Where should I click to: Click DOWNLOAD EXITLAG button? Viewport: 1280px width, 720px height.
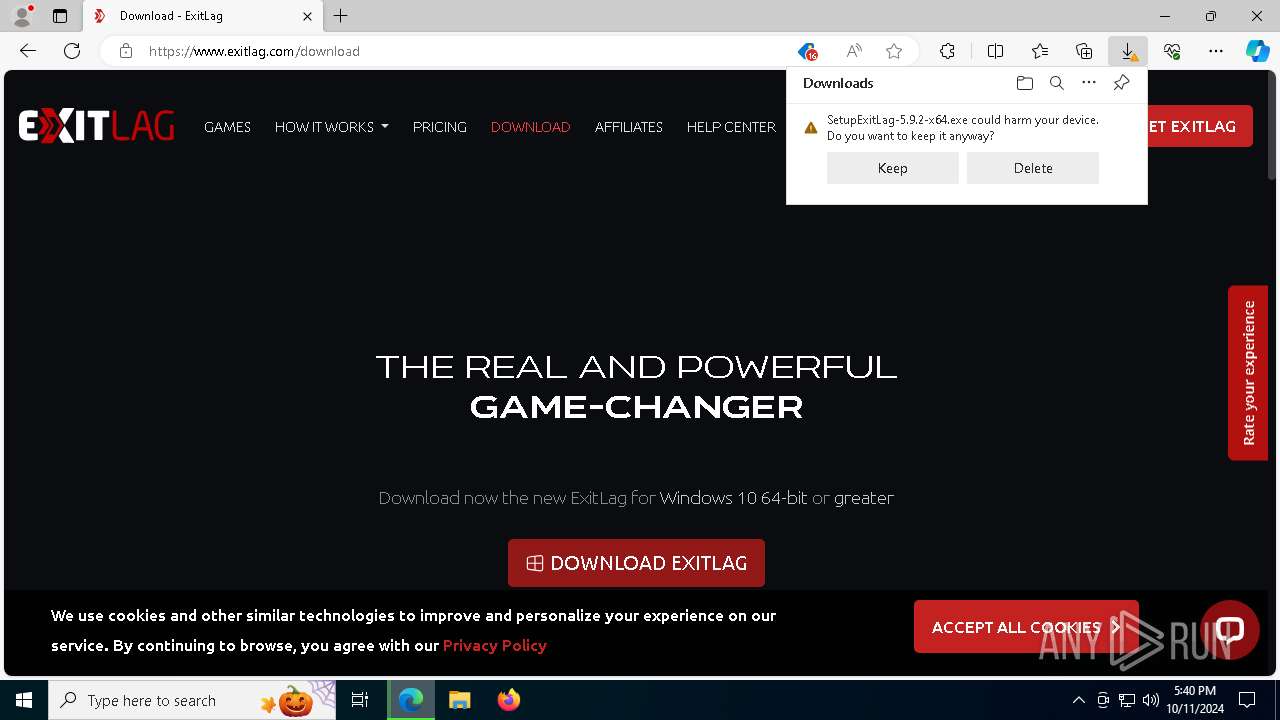click(x=636, y=563)
